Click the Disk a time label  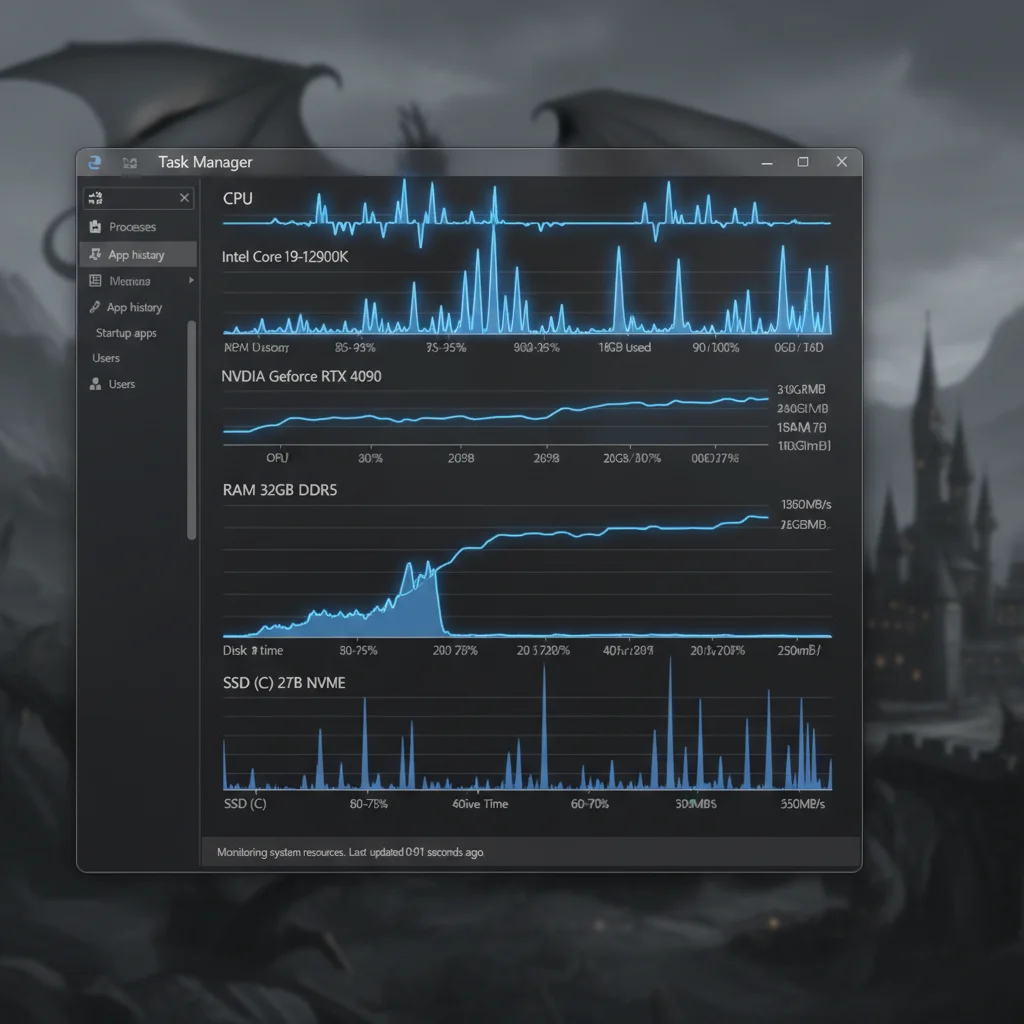[x=253, y=650]
